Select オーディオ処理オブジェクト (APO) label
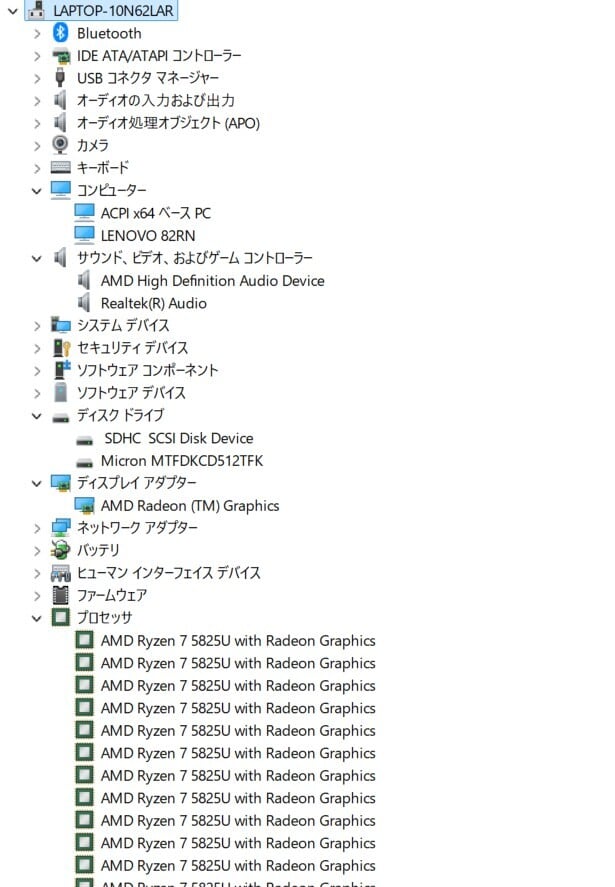Screen dimensions: 615x887 click(x=169, y=123)
